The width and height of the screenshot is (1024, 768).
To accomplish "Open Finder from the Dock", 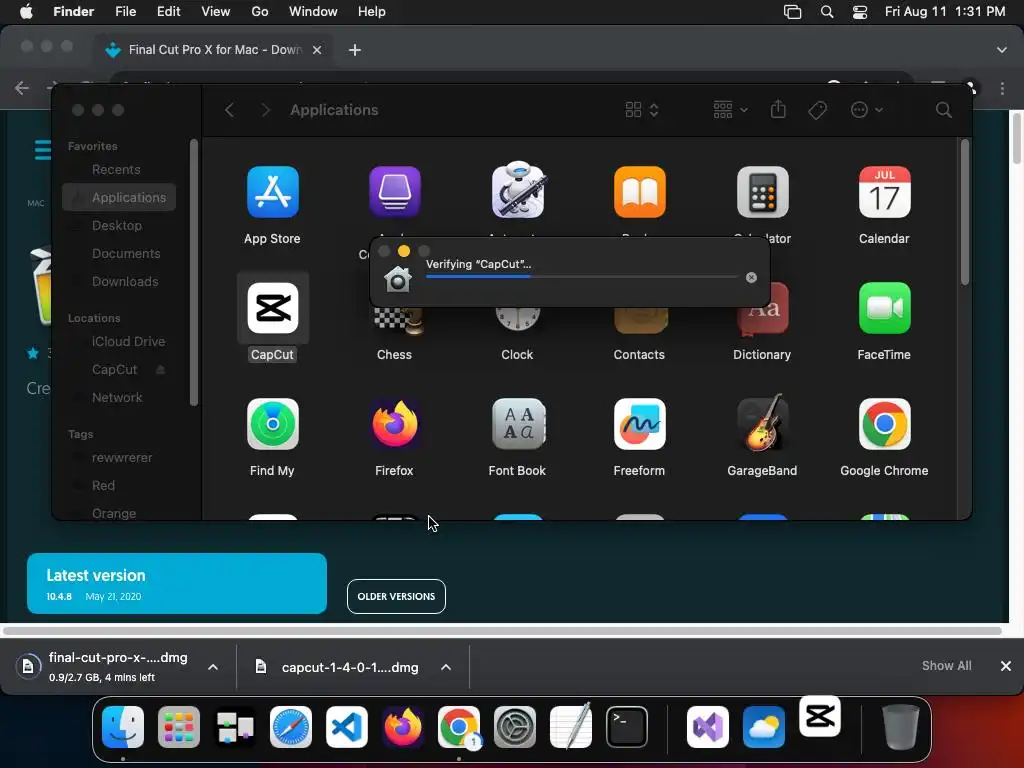I will (x=123, y=727).
